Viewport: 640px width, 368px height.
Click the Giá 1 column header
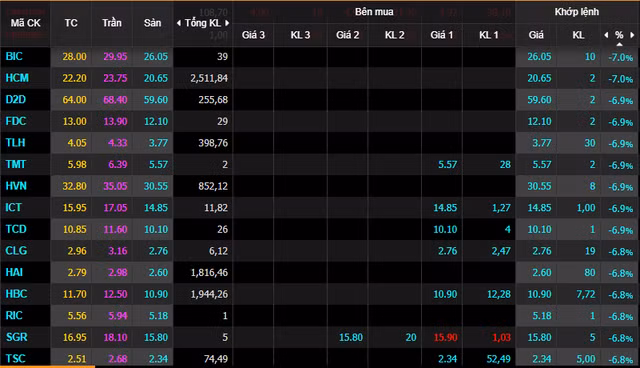442,35
